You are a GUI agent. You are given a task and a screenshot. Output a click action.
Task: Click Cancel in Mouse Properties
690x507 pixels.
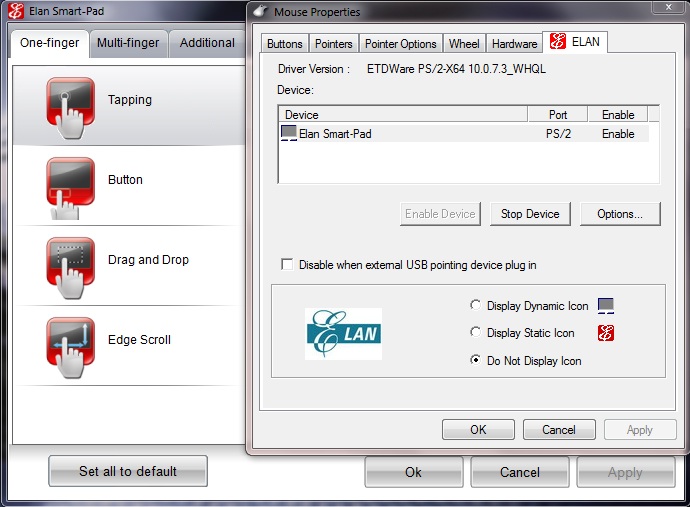coord(559,430)
